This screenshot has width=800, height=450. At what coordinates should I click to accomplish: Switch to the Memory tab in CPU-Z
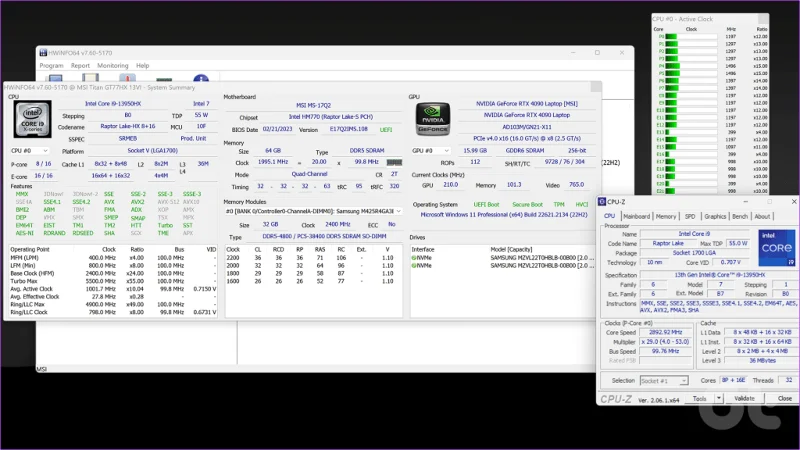click(666, 216)
